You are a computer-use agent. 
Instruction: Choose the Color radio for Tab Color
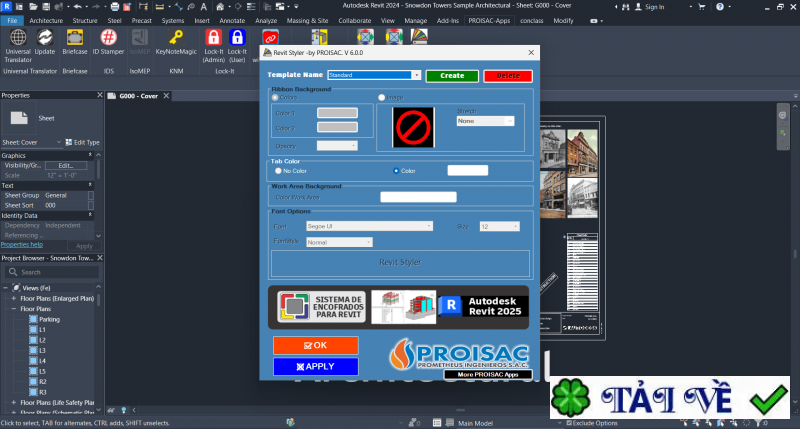[396, 171]
